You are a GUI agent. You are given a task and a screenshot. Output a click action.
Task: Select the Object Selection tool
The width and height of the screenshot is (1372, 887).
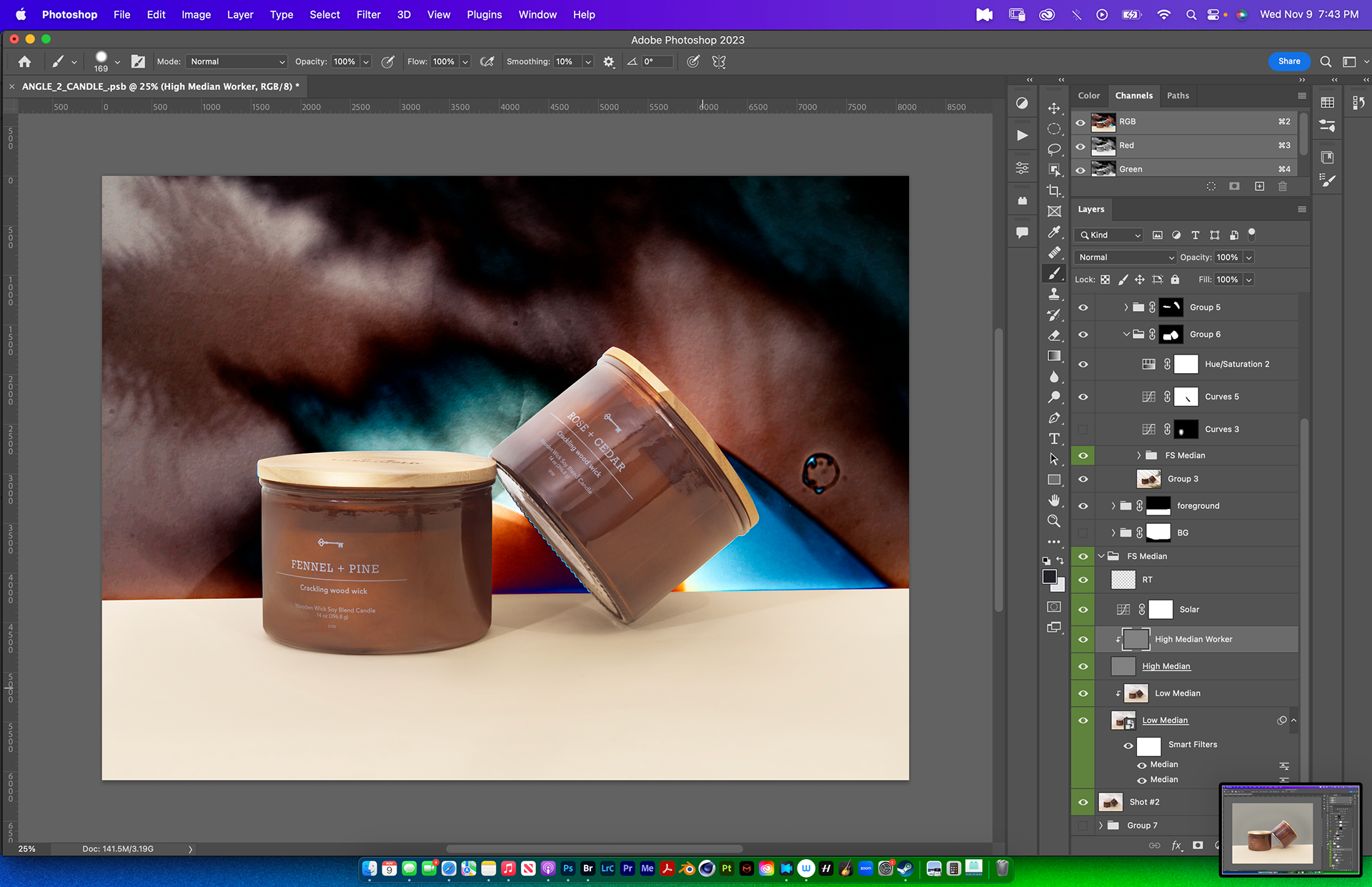pos(1054,170)
